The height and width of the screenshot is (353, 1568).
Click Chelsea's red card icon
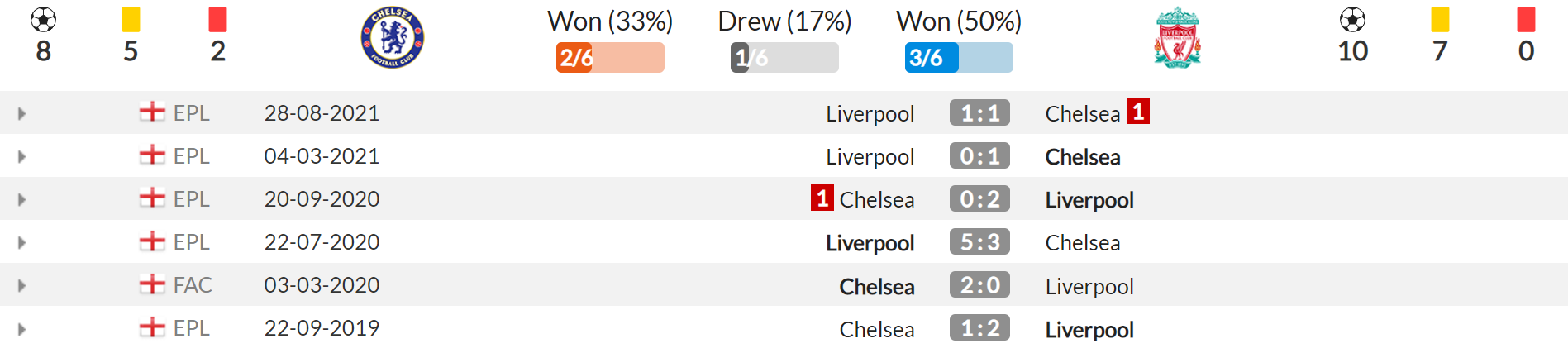click(x=217, y=19)
